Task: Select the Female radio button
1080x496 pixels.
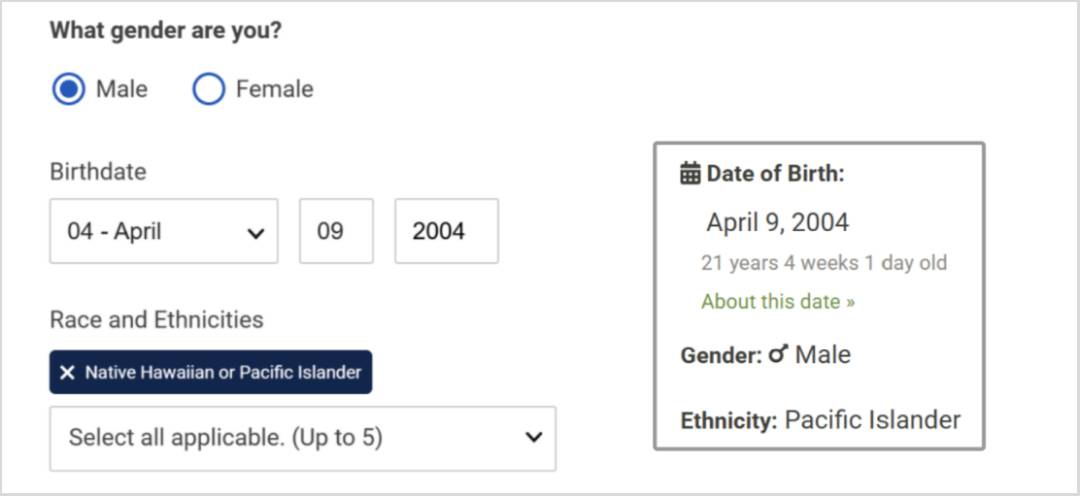Action: point(209,89)
